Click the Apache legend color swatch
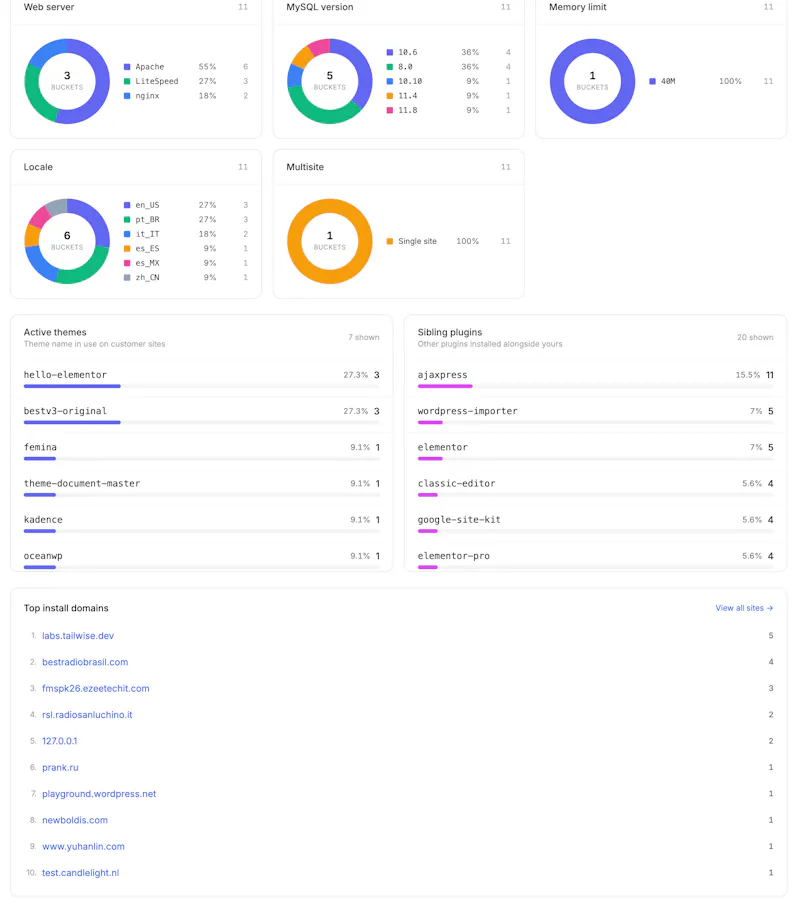The width and height of the screenshot is (800, 909). click(x=127, y=67)
